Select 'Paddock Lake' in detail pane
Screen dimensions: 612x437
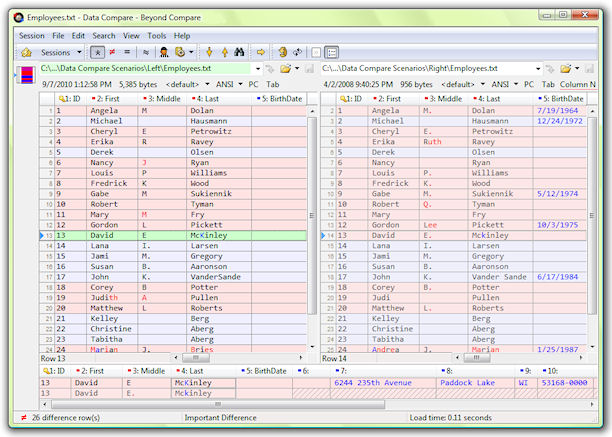pos(475,383)
